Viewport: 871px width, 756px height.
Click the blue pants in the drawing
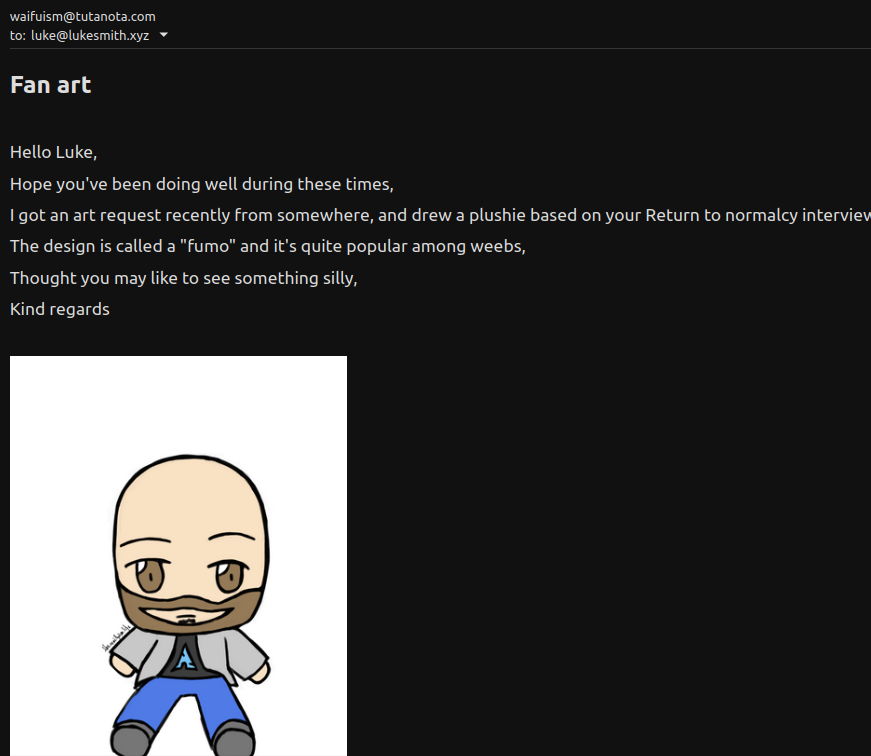181,705
